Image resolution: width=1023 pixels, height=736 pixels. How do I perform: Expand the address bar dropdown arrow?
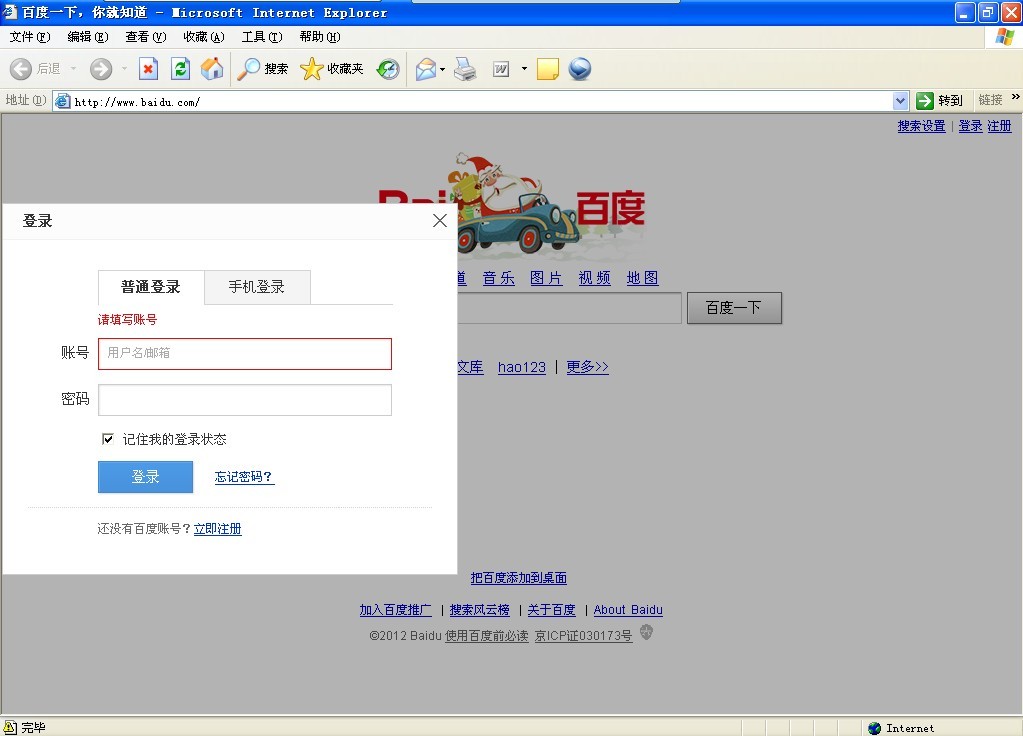coord(900,101)
